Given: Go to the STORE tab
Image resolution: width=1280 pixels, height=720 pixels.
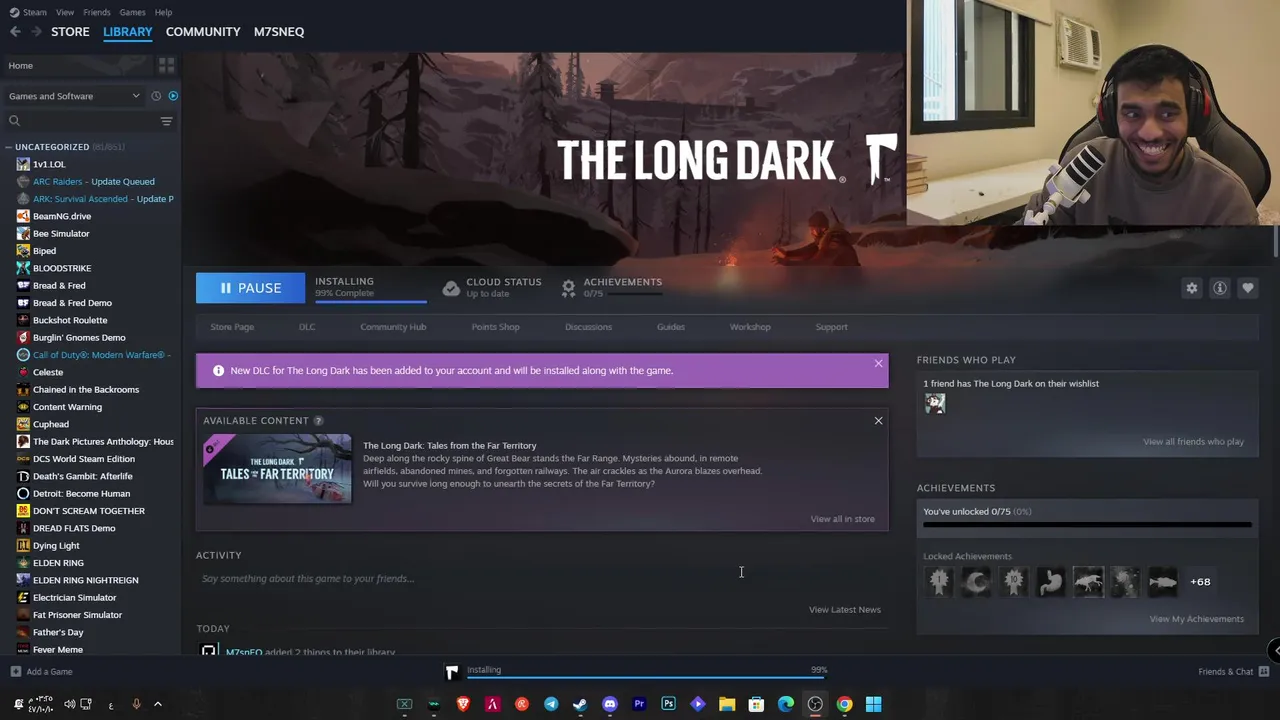Looking at the screenshot, I should click(70, 32).
